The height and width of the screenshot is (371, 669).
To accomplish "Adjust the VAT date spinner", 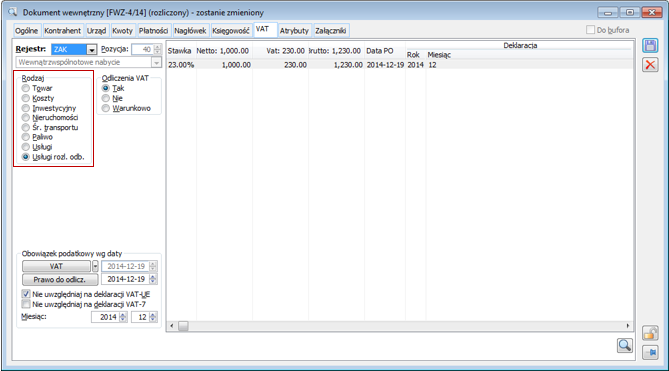I will coord(153,266).
